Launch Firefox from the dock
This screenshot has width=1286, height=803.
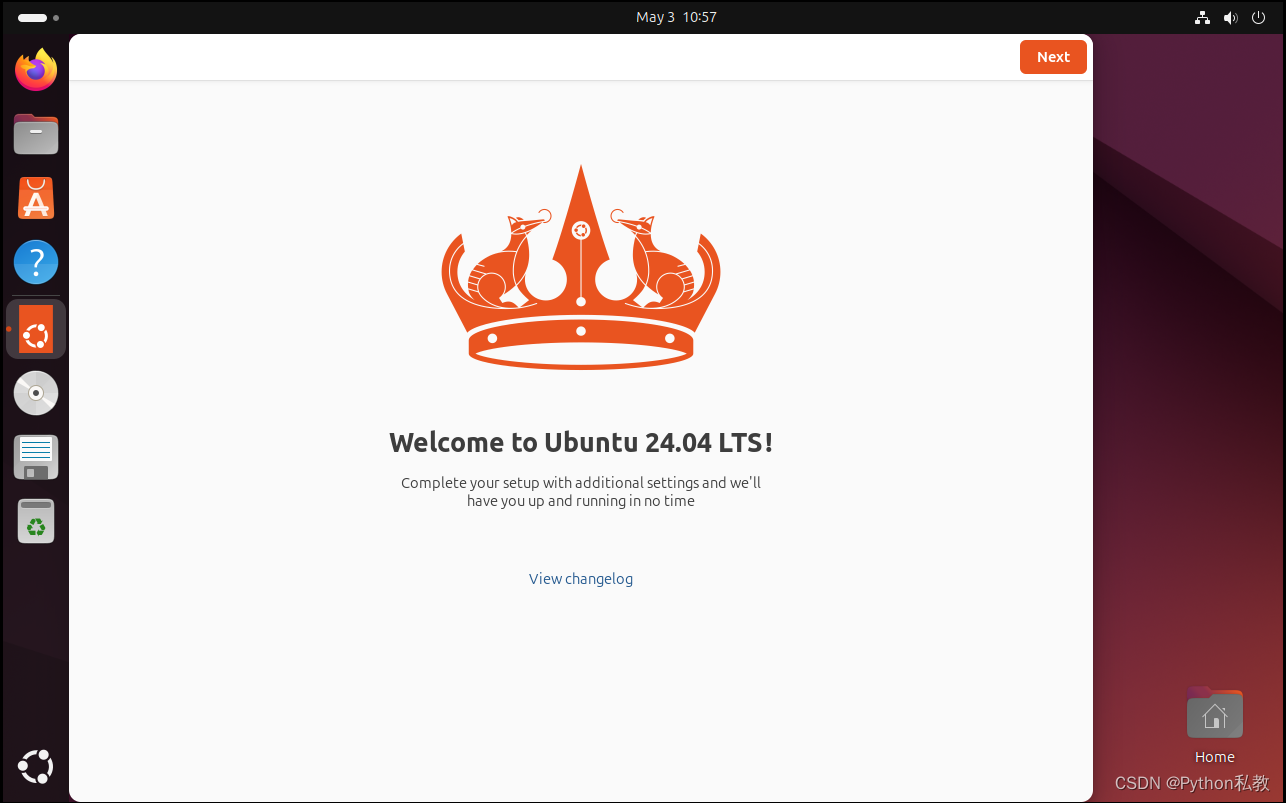click(x=36, y=70)
